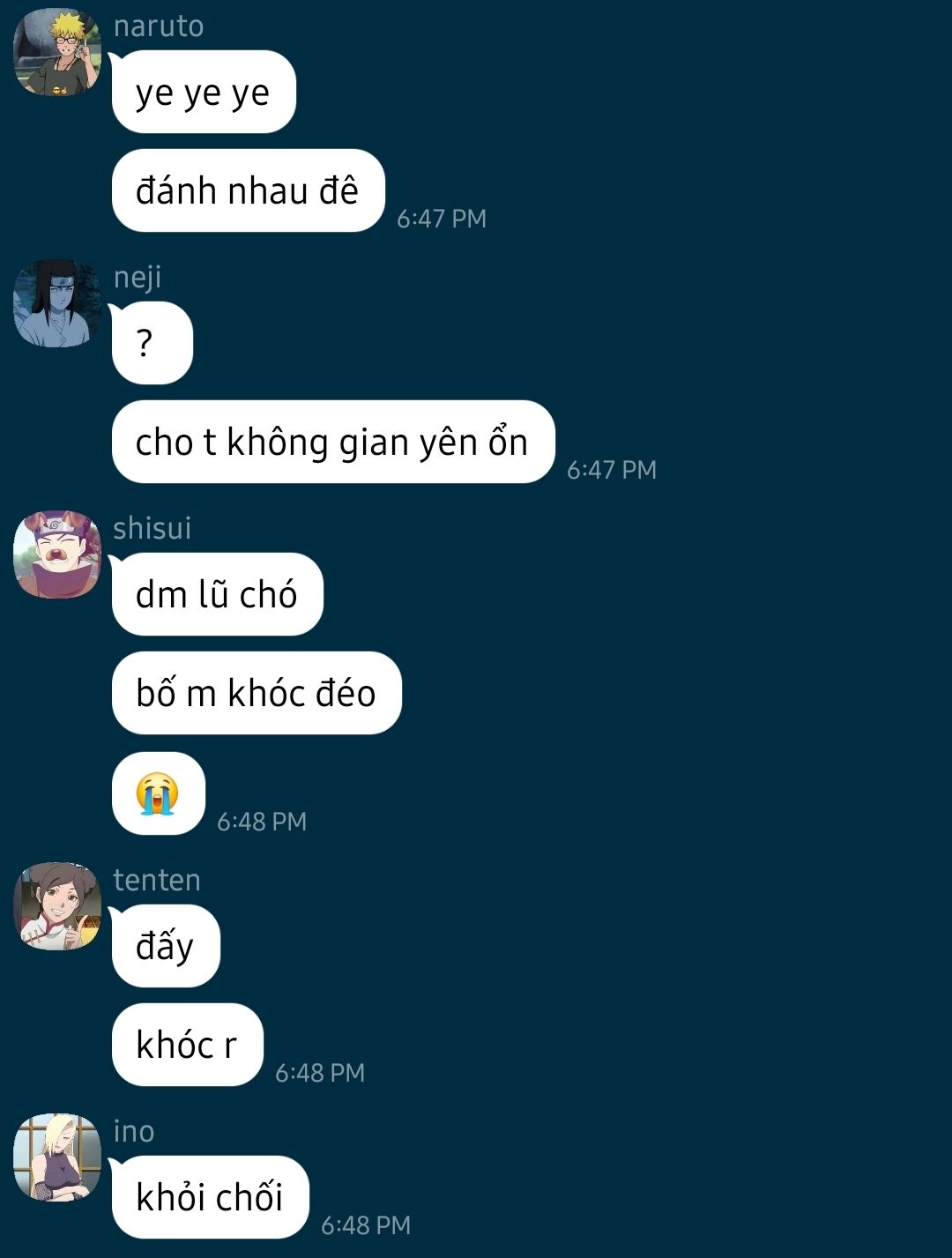The height and width of the screenshot is (1258, 952).
Task: Tap shisui's crying-face avatar
Action: (x=57, y=555)
